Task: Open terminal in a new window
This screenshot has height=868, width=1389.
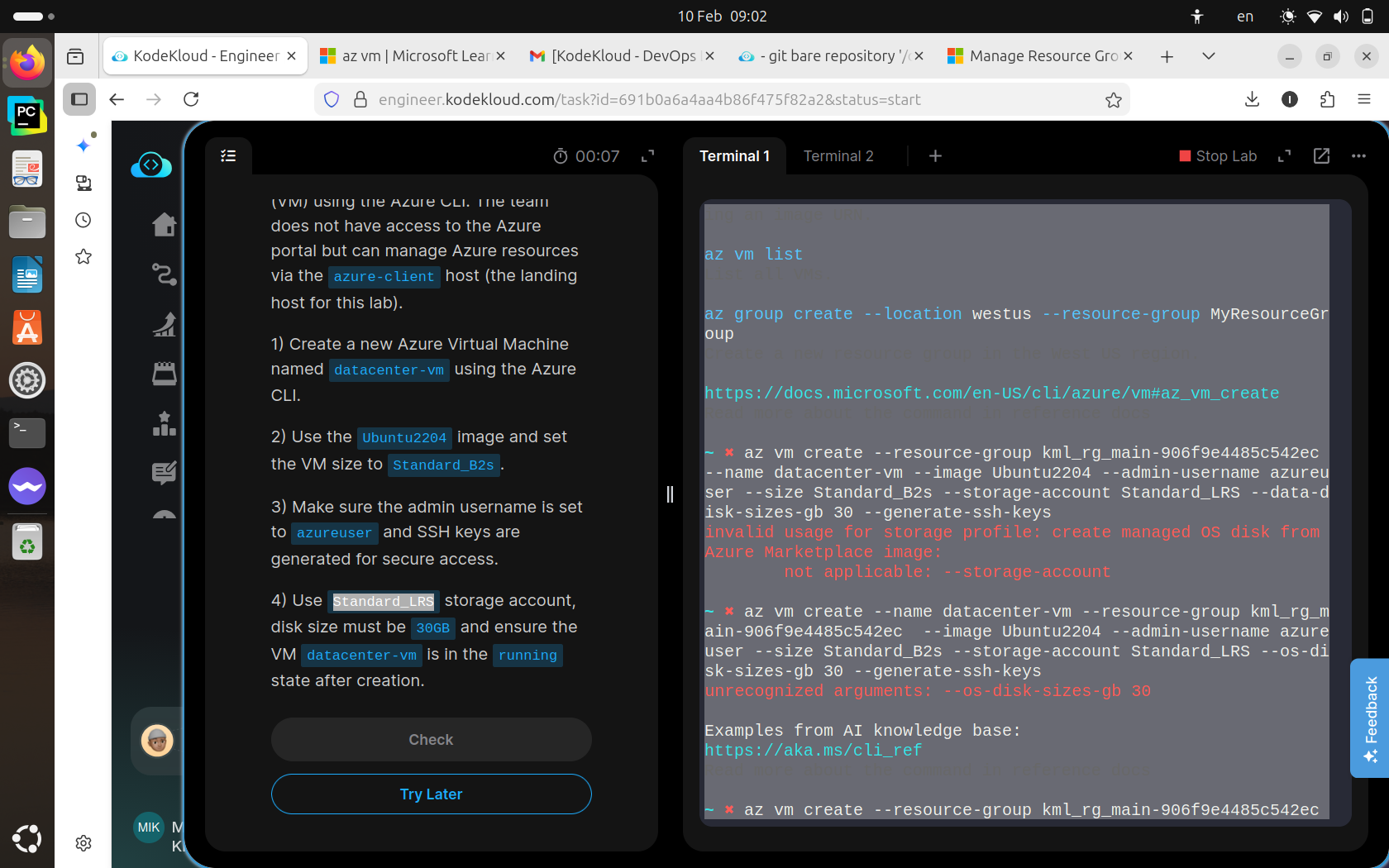Action: tap(1321, 156)
